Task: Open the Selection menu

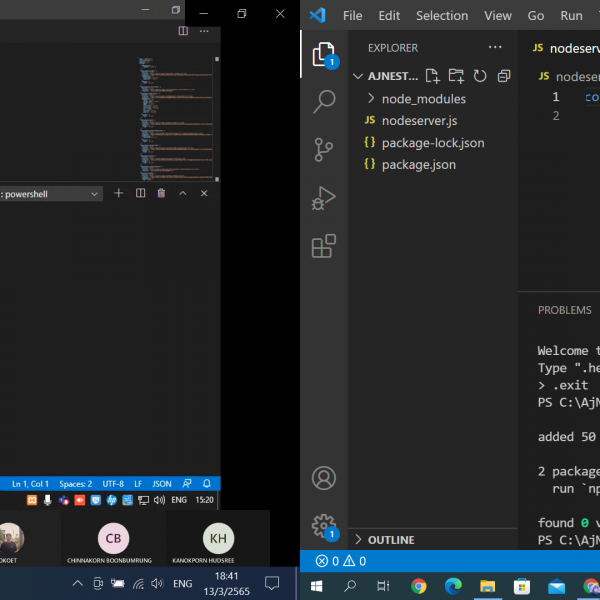Action: (441, 16)
